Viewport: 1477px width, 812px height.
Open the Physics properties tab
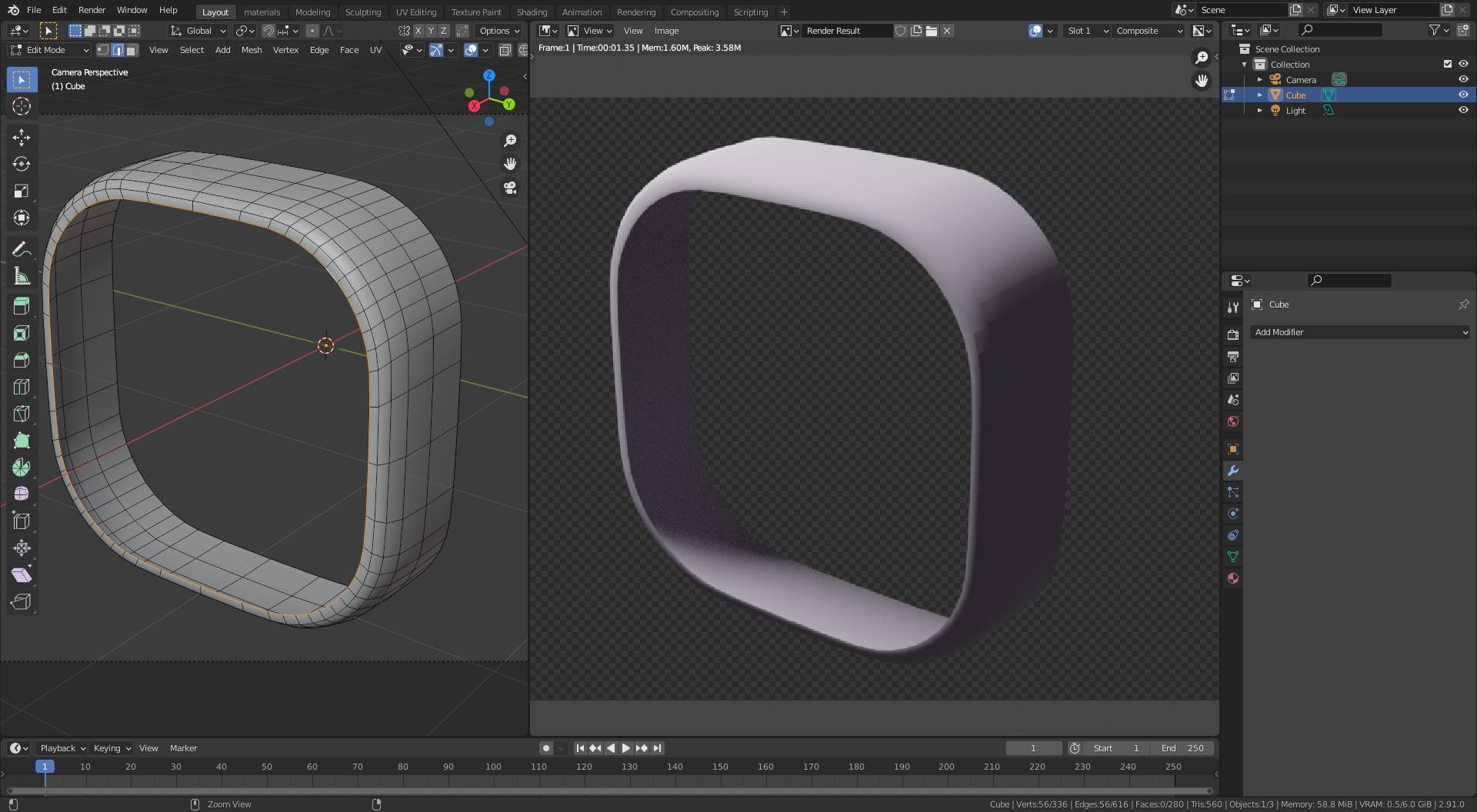[1233, 514]
